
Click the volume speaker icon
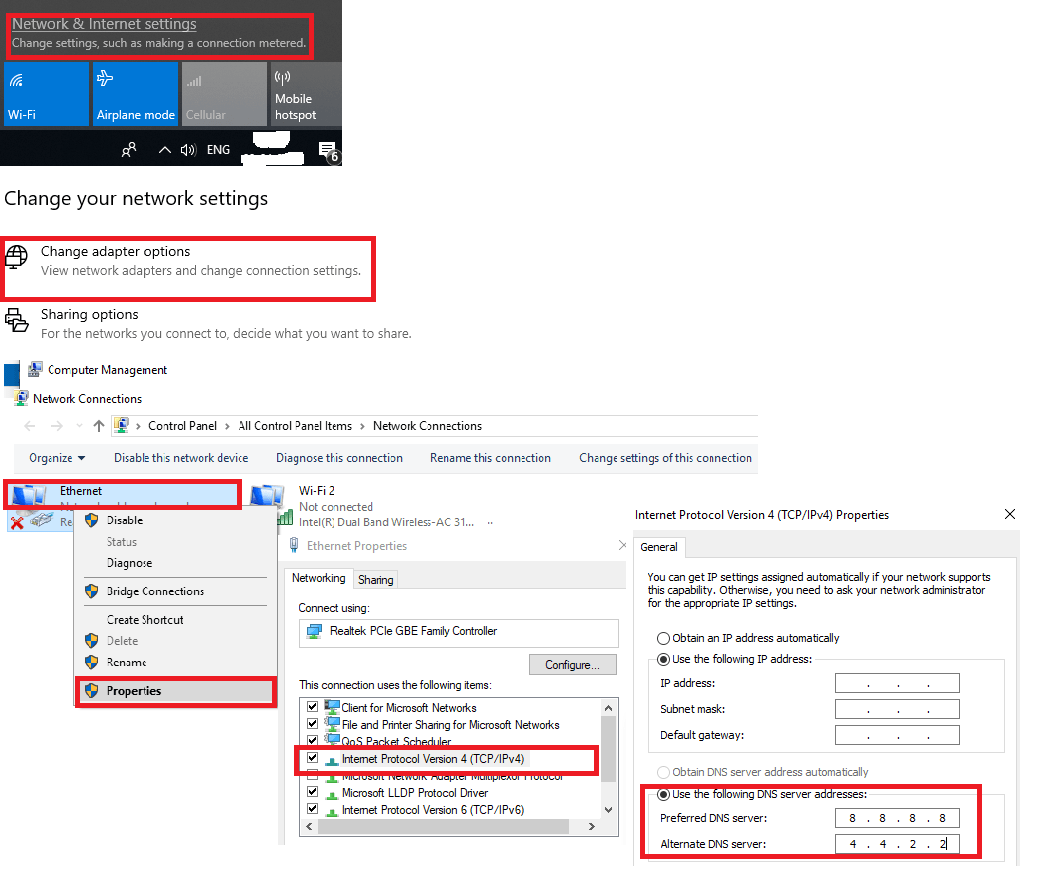click(x=188, y=150)
